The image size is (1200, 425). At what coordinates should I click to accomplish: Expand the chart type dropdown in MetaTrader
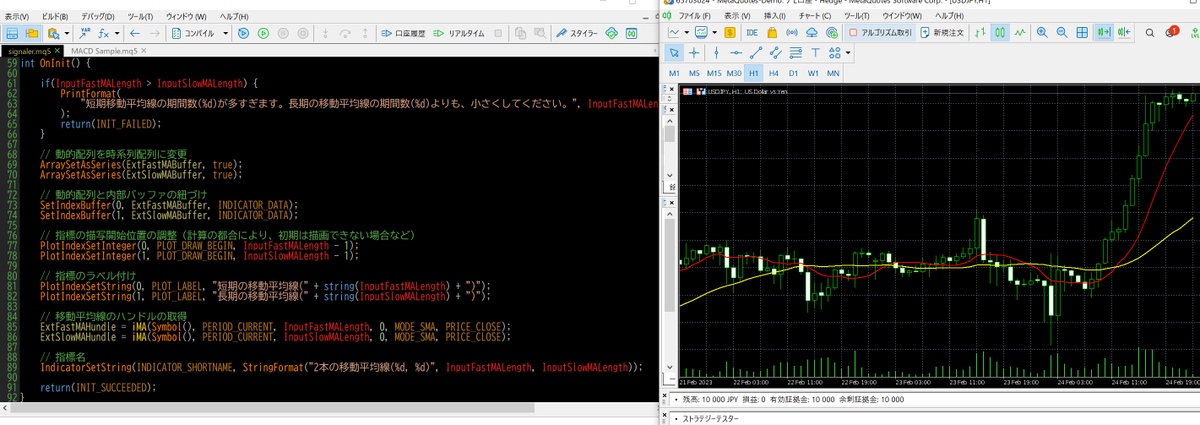coord(687,33)
